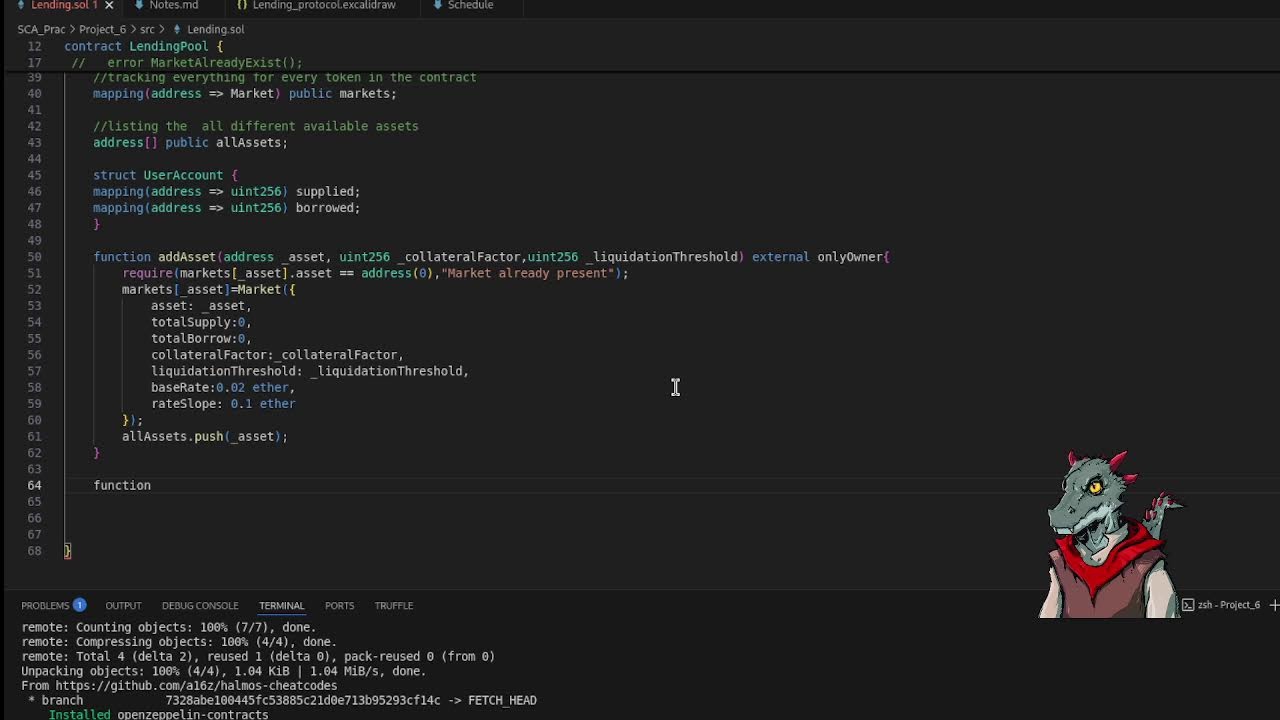The width and height of the screenshot is (1280, 720).
Task: Click the github.com halmos-cheatcodes URL in terminal
Action: (x=196, y=686)
